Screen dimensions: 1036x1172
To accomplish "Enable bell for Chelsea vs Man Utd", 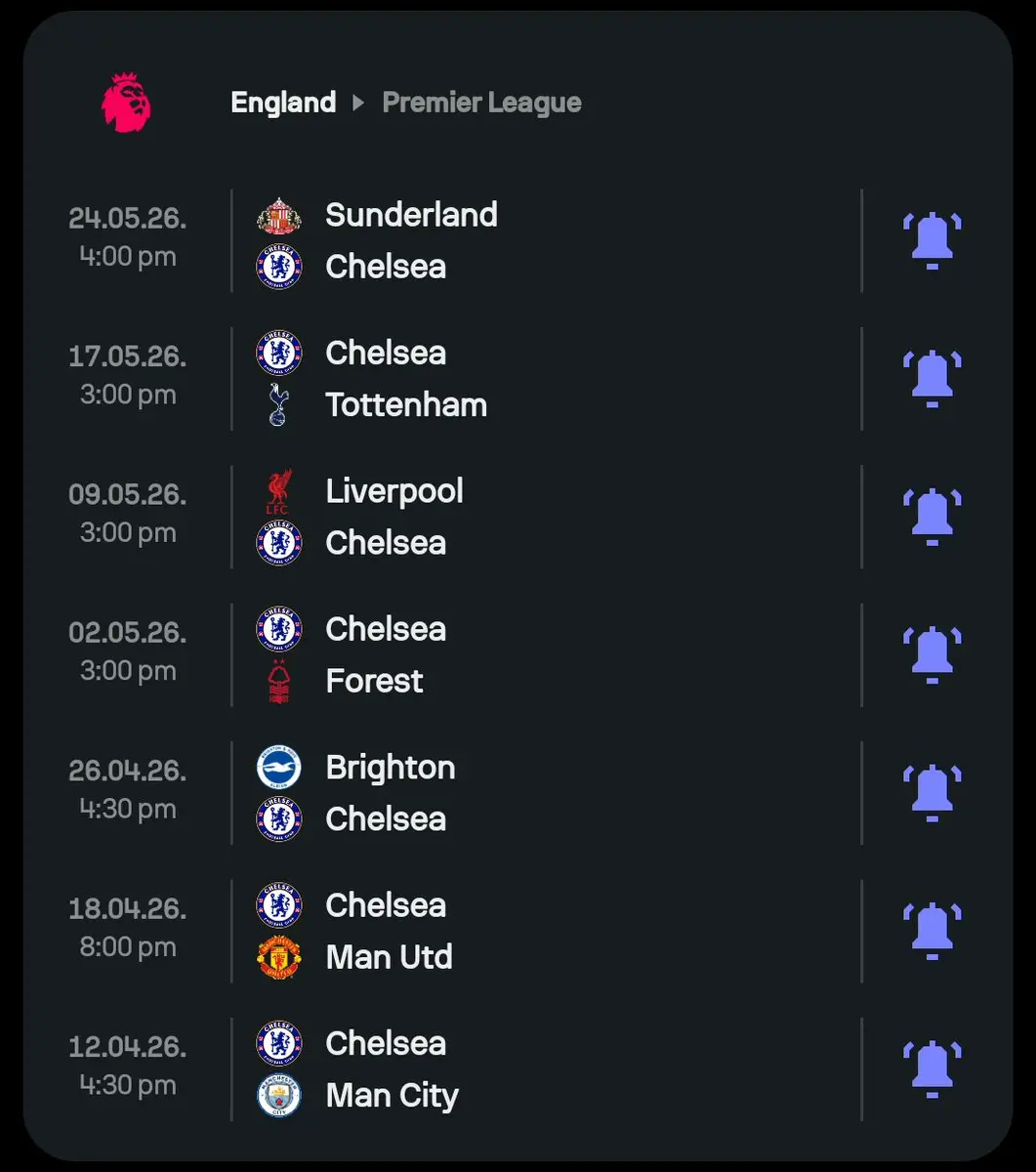I will (x=932, y=931).
